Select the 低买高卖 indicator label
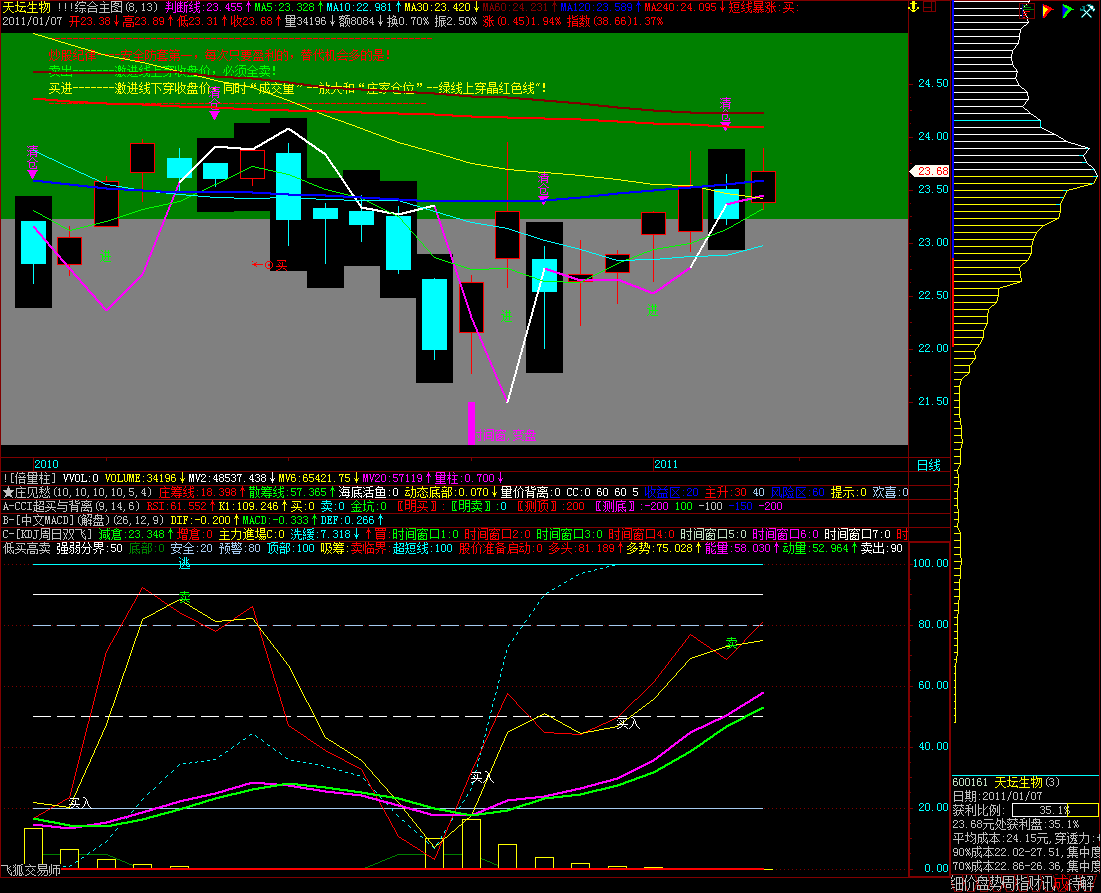The image size is (1101, 893). 27,548
